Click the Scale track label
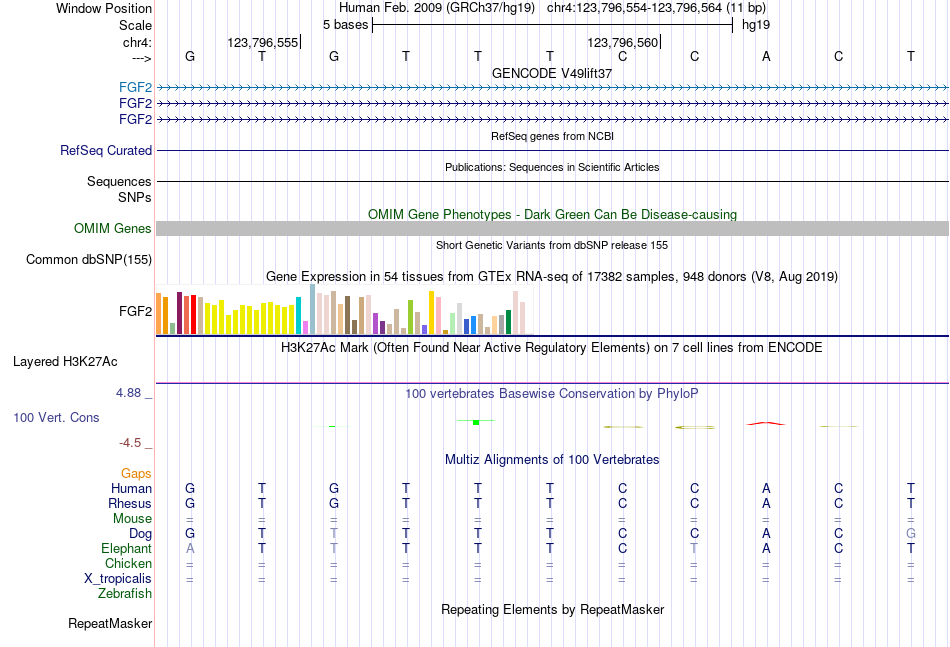 (136, 25)
